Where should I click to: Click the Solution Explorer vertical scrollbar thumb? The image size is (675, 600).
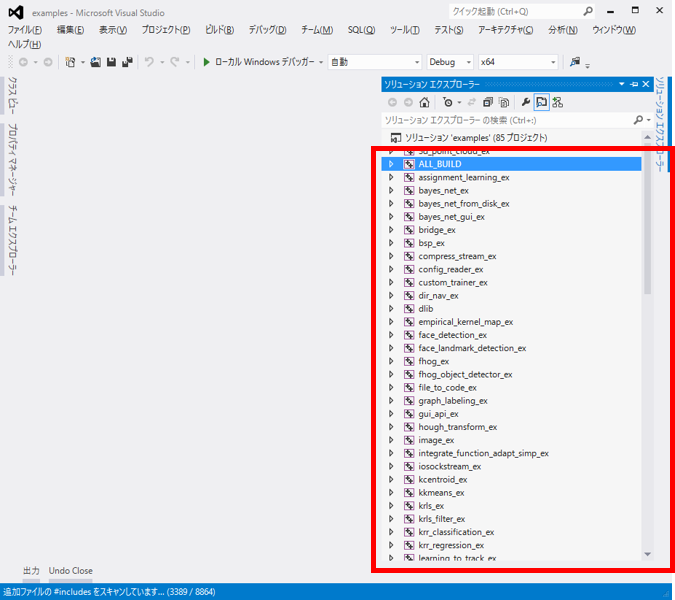click(x=647, y=220)
